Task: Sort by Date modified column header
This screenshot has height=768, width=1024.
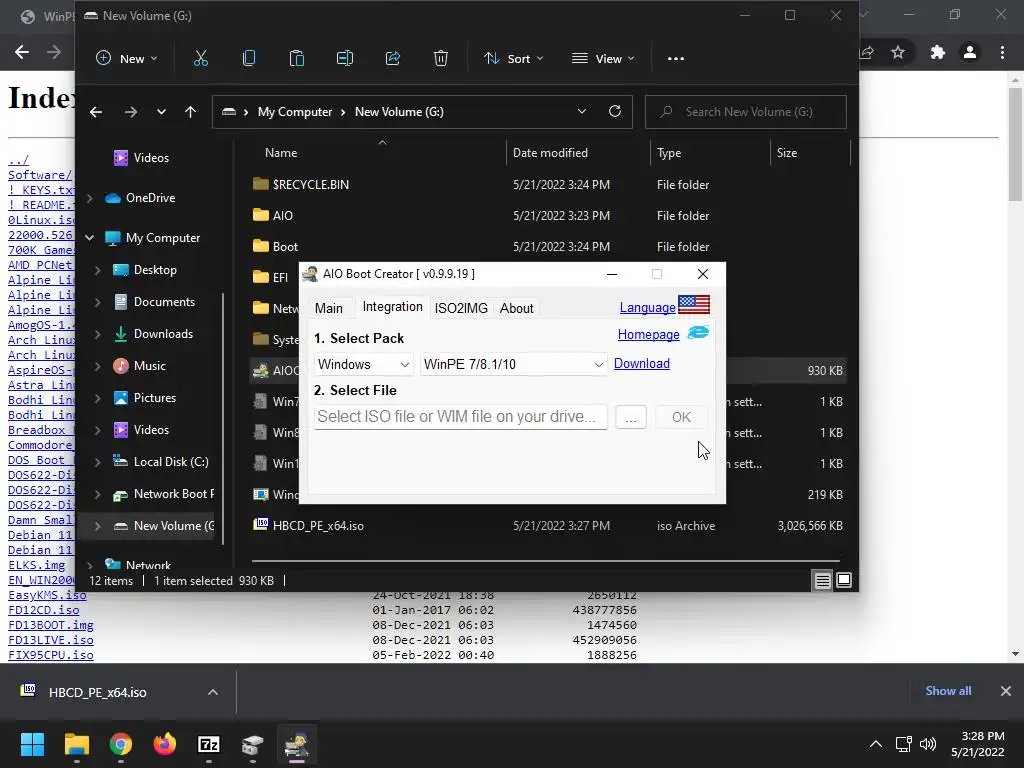Action: (550, 153)
